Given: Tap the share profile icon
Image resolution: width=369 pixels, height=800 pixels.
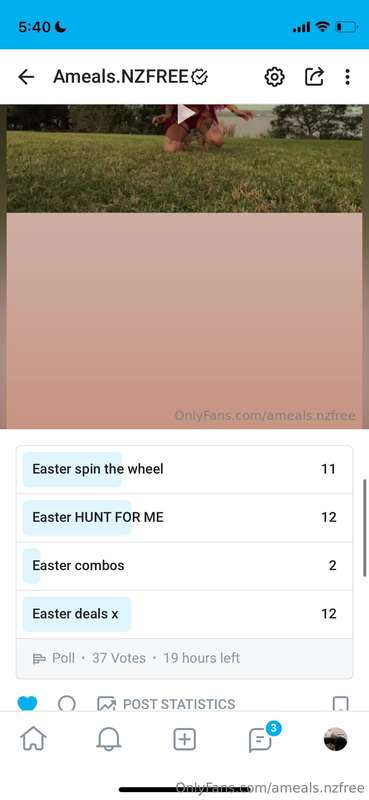Looking at the screenshot, I should point(314,77).
